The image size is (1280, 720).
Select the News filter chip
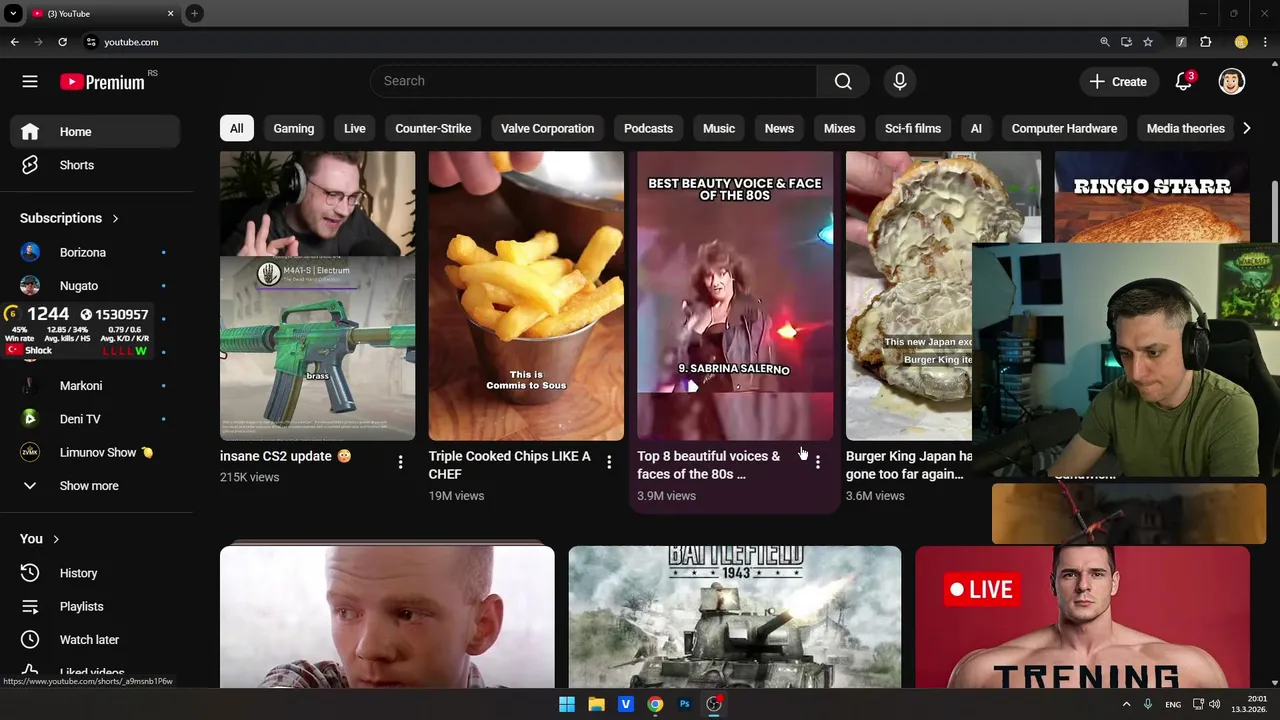coord(779,128)
